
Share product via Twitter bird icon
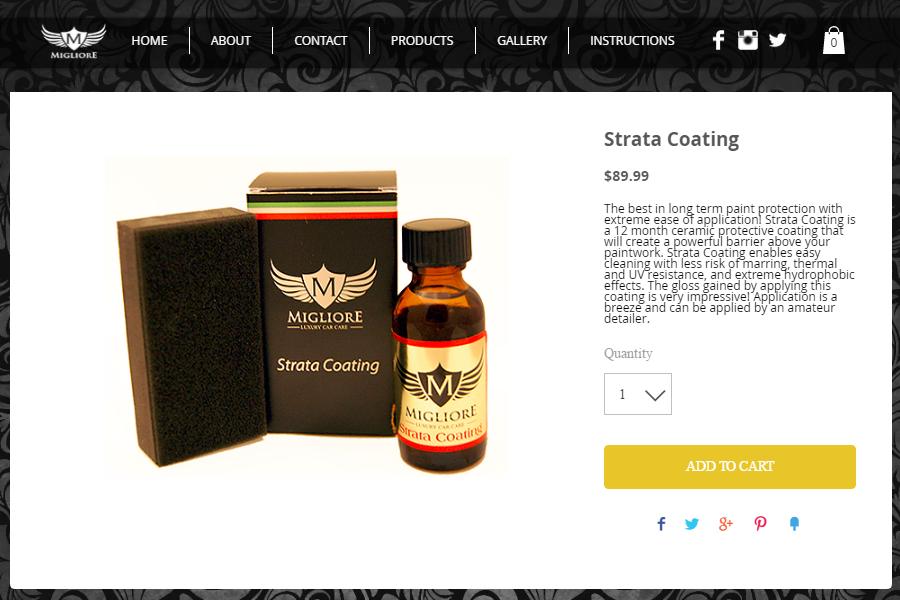coord(692,524)
